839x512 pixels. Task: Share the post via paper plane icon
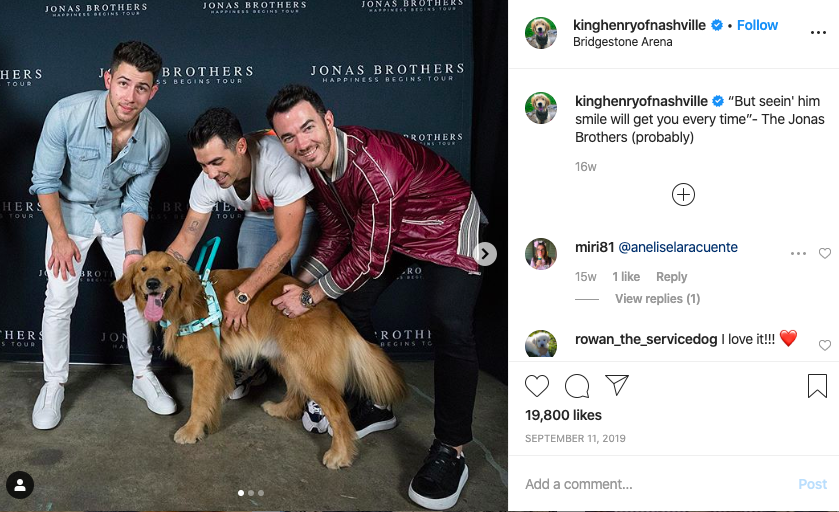coord(616,385)
